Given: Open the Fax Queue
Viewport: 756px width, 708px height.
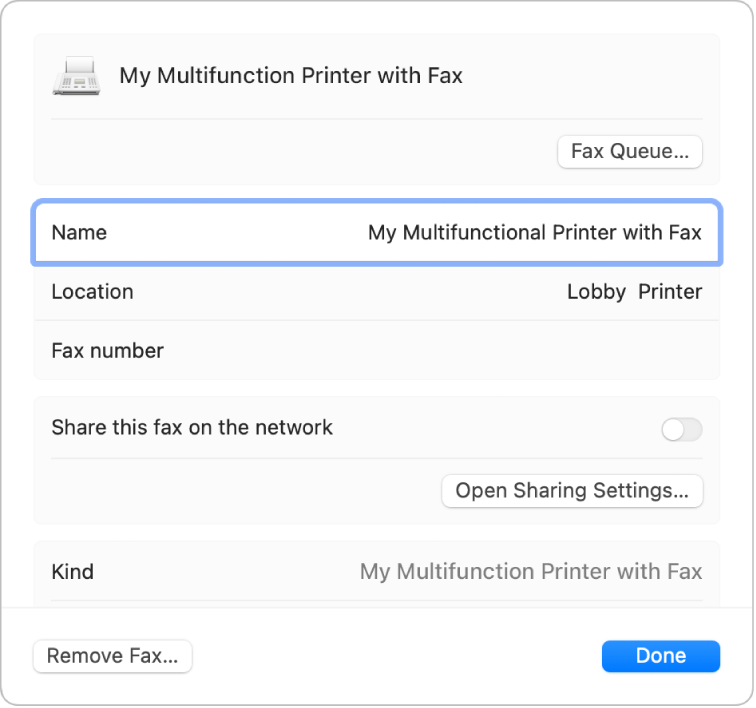Looking at the screenshot, I should [629, 152].
